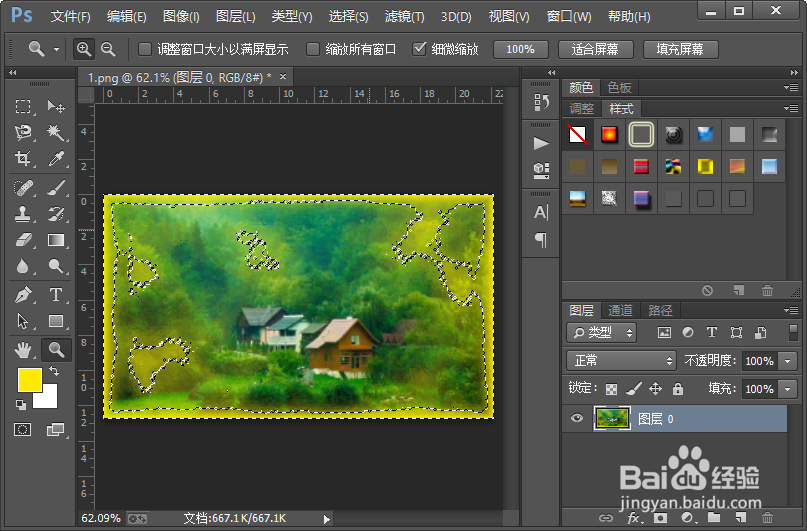Select the Dodge tool

pyautogui.click(x=56, y=266)
